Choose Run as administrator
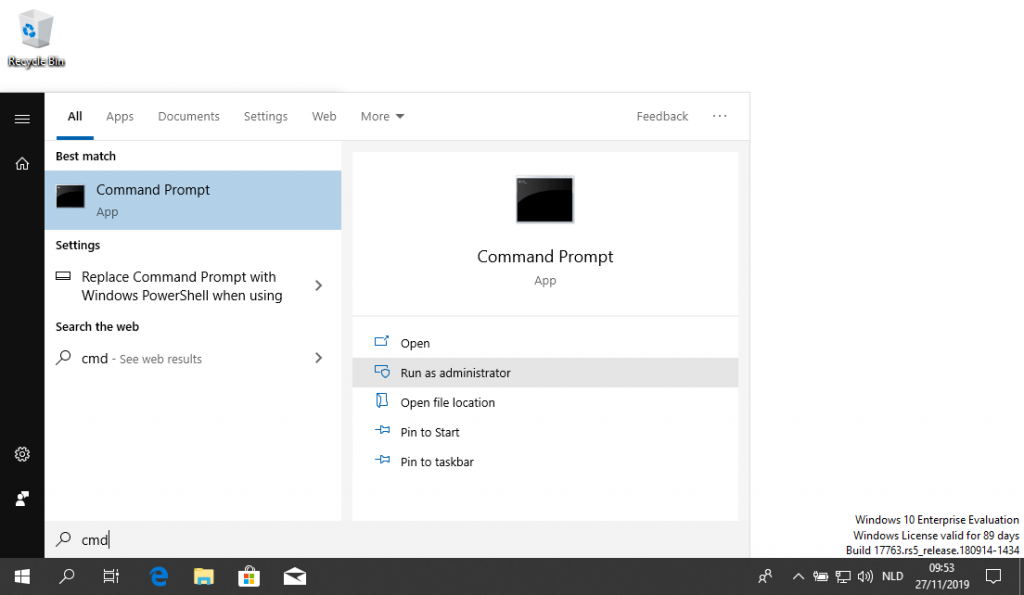Screen dimensions: 1024x595 coord(545,372)
